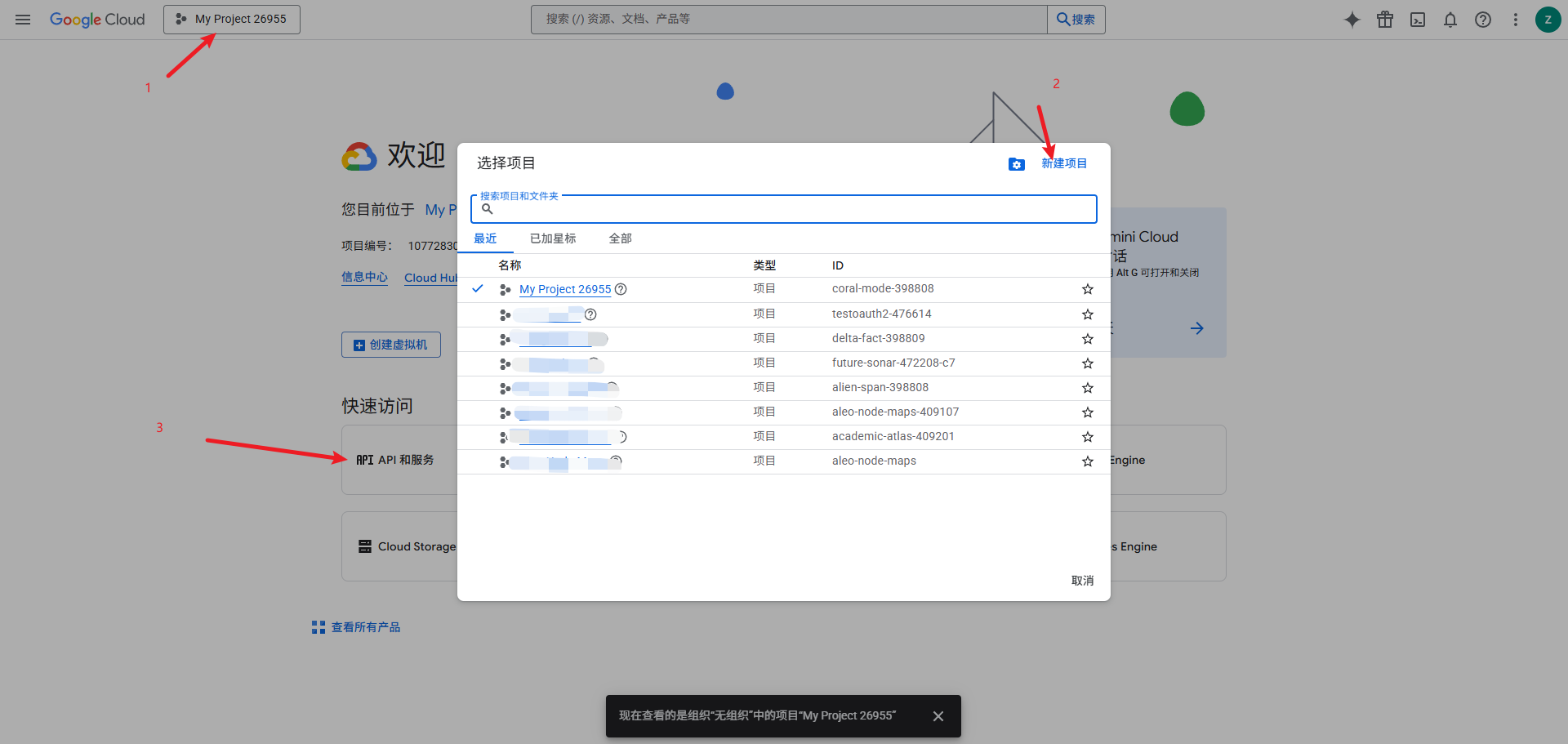Focus the 搜索项目和文件夹 search field
1568x744 pixels.
[x=784, y=209]
